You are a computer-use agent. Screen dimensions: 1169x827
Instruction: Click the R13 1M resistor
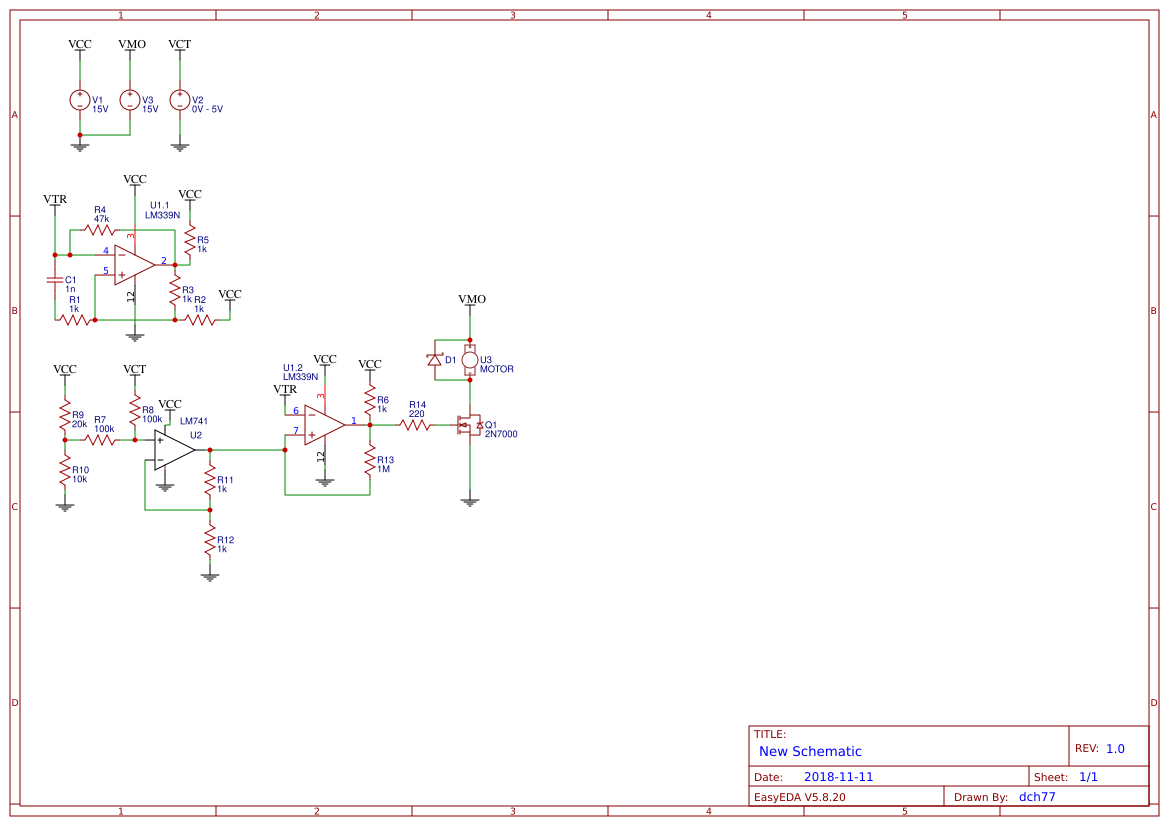[370, 461]
